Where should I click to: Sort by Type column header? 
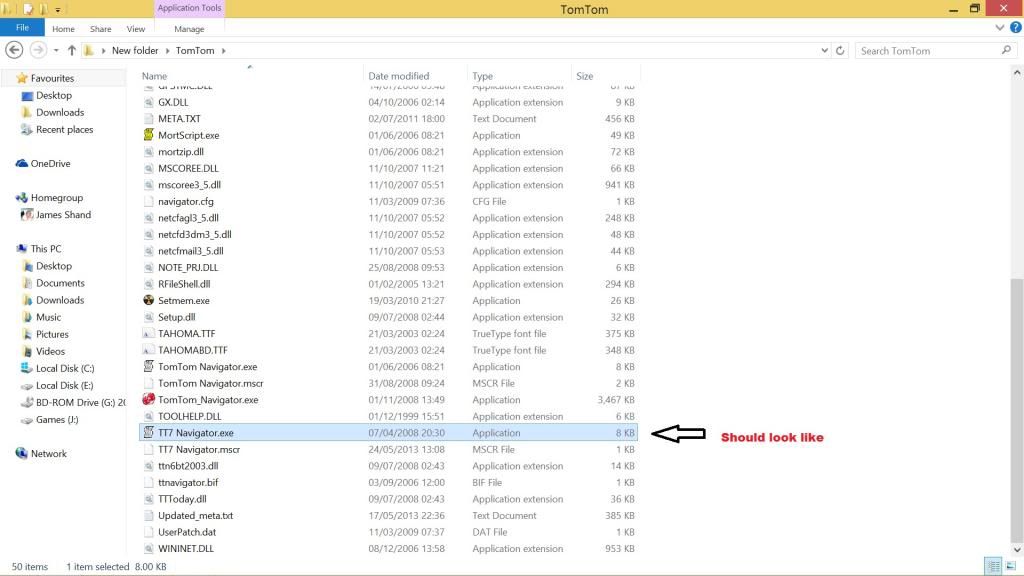483,76
